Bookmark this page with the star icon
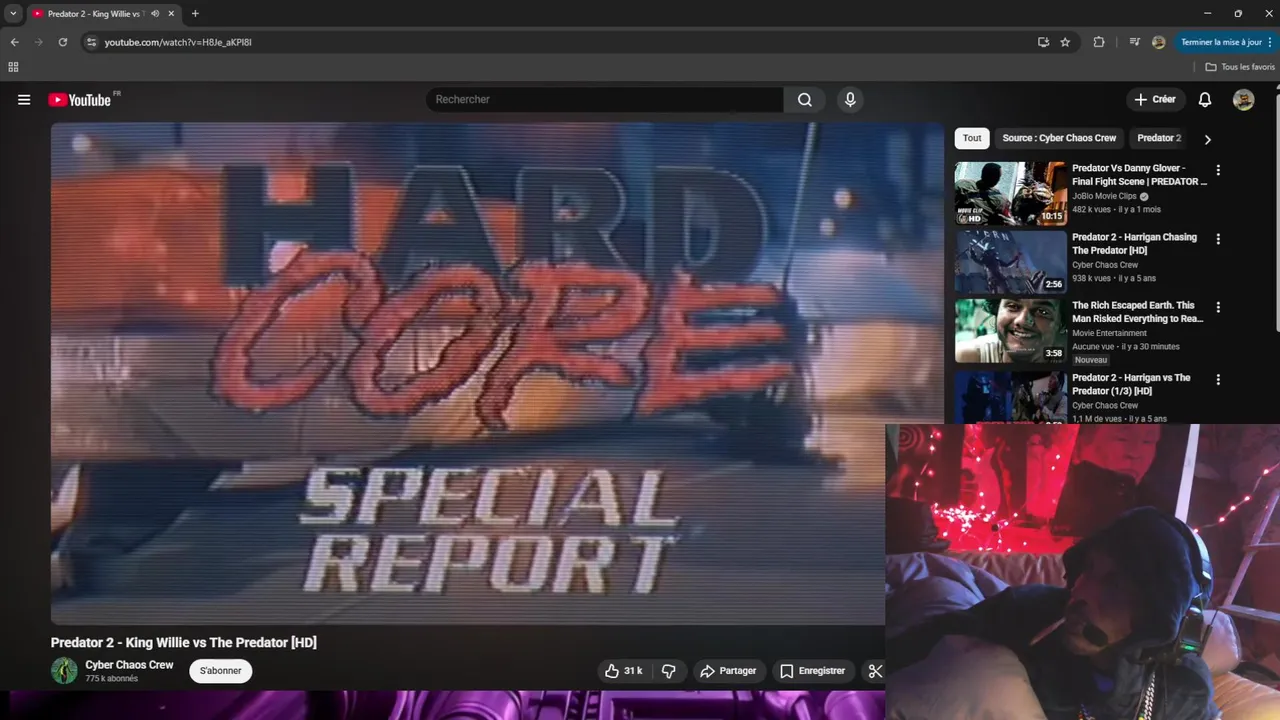 pyautogui.click(x=1065, y=42)
